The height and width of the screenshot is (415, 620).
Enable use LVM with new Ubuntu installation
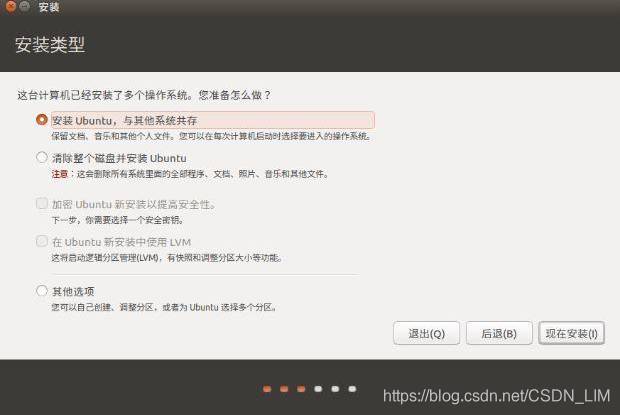pos(42,241)
